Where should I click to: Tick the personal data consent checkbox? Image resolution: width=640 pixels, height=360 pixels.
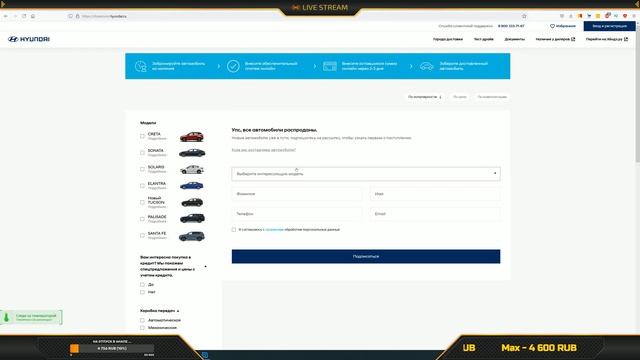234,230
